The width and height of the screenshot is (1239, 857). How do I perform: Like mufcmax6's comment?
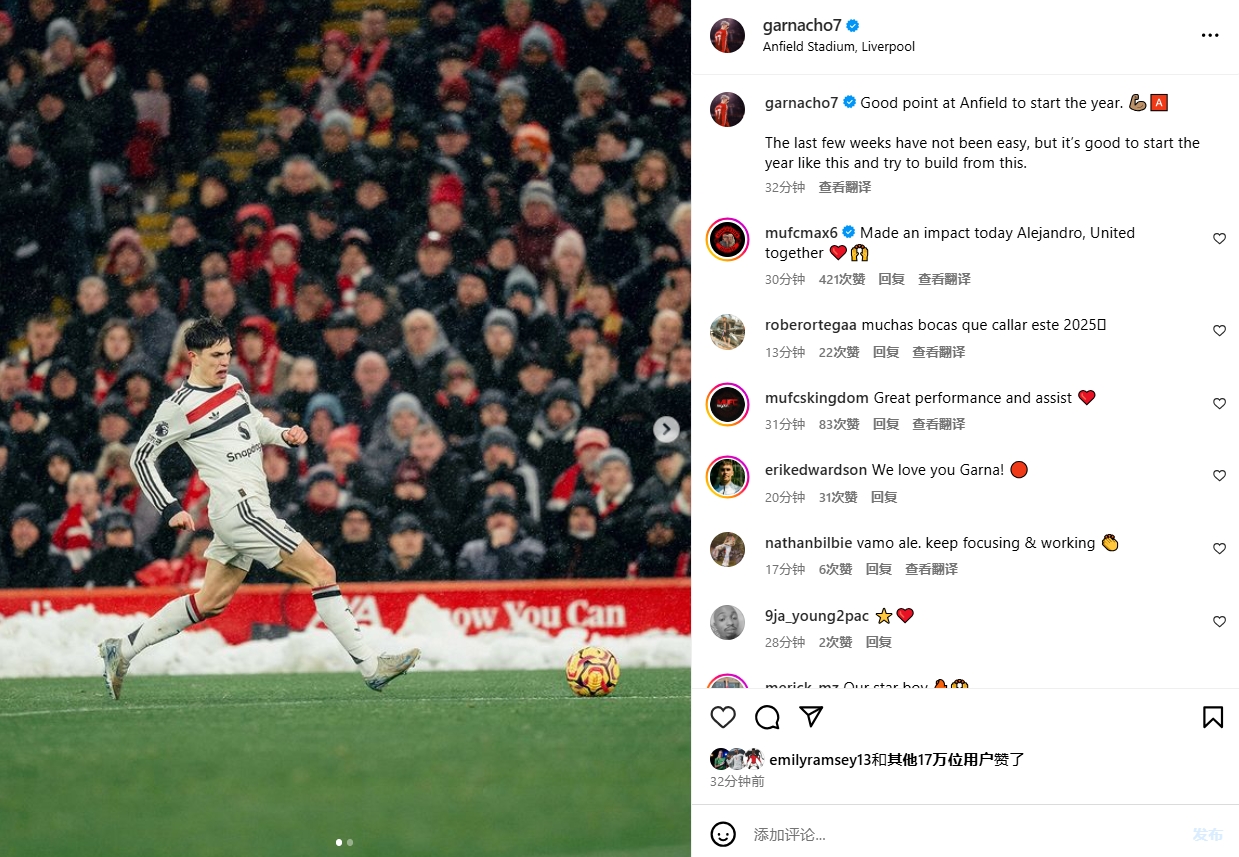point(1219,239)
